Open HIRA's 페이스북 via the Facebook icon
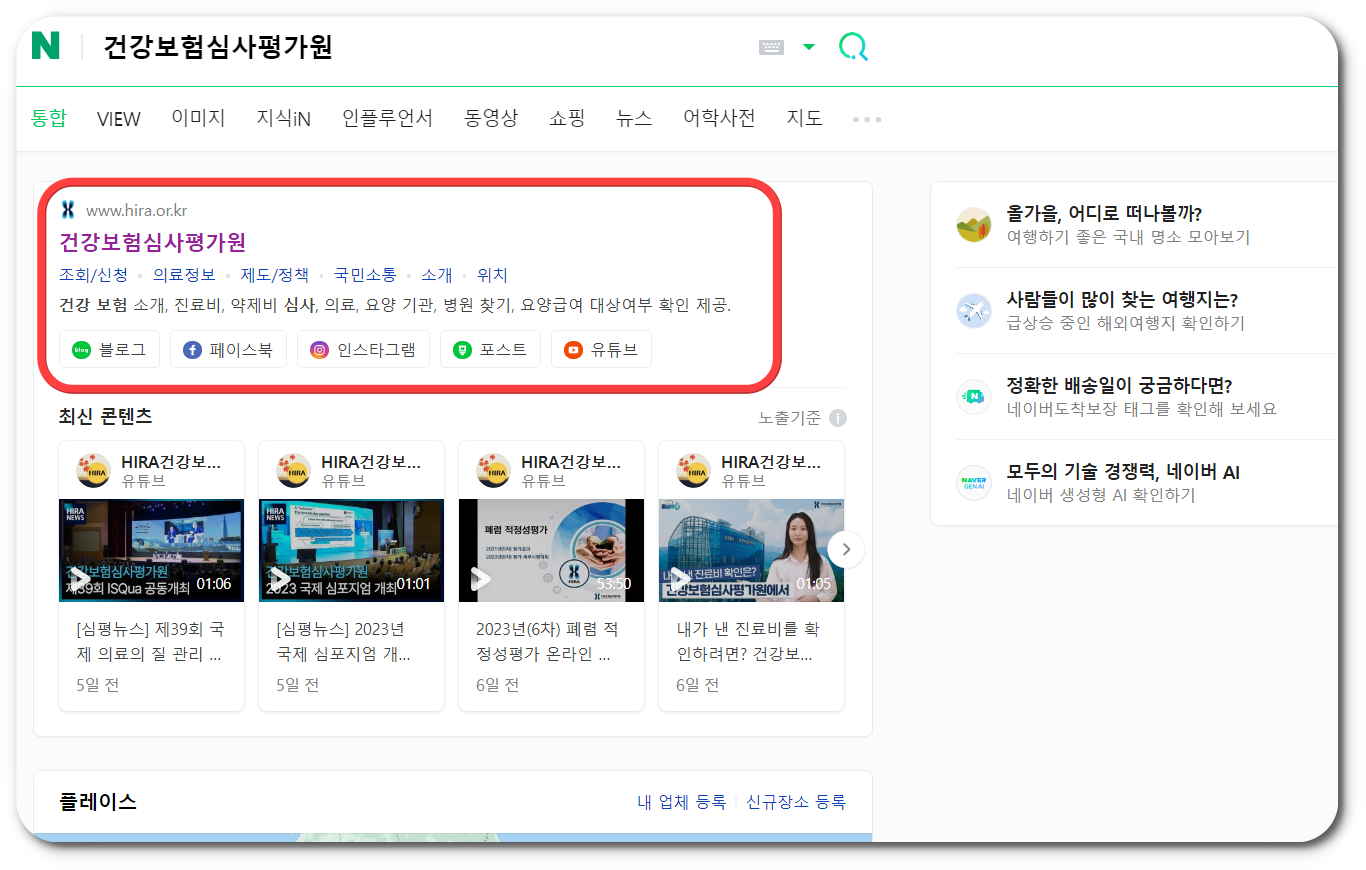 [190, 349]
